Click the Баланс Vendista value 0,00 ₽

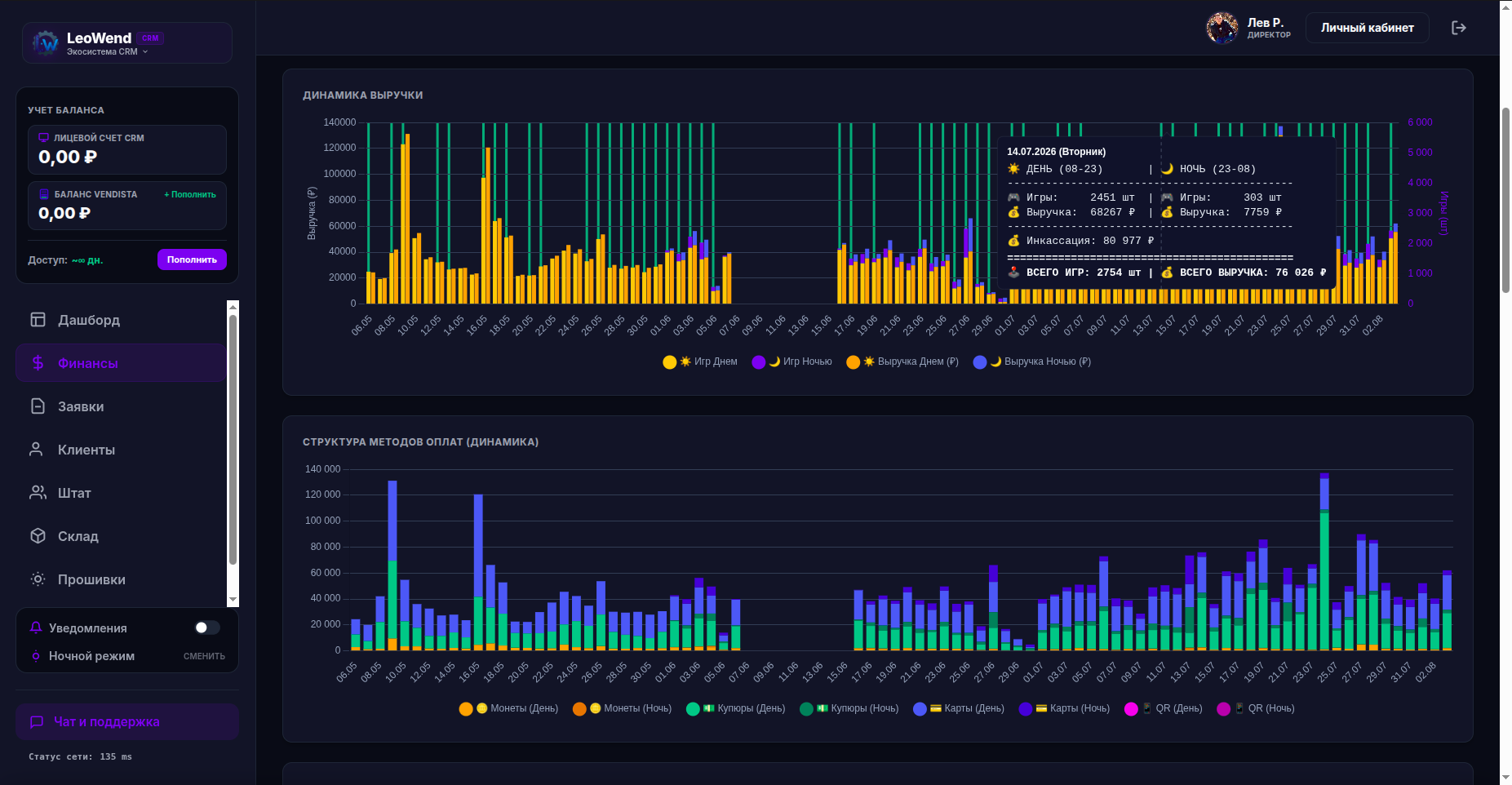coord(64,214)
